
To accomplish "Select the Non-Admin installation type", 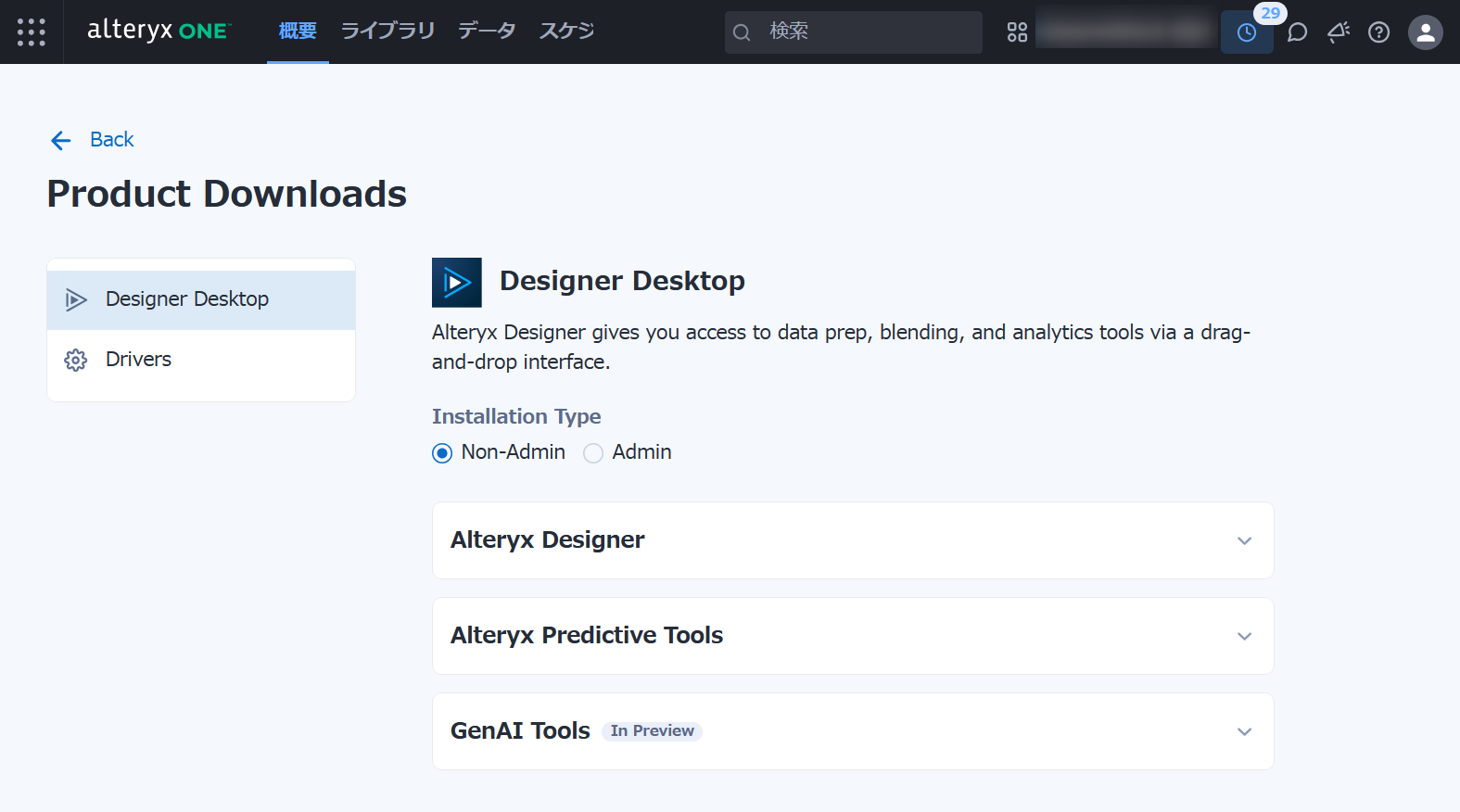I will (442, 453).
